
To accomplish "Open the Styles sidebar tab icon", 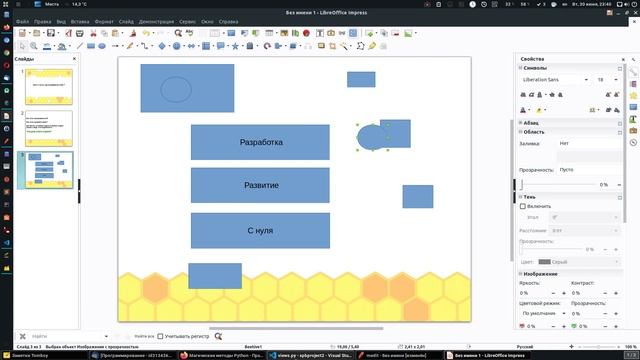I will [x=633, y=119].
